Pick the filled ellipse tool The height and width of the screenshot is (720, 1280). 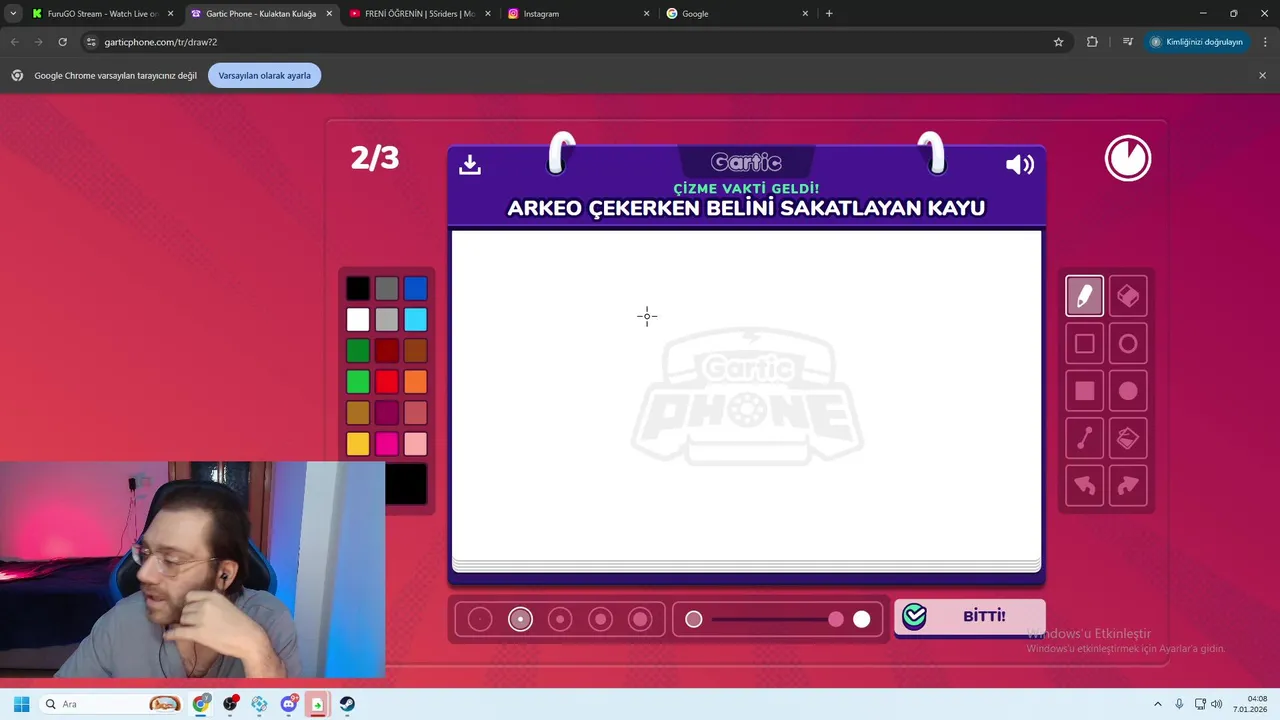pyautogui.click(x=1128, y=391)
